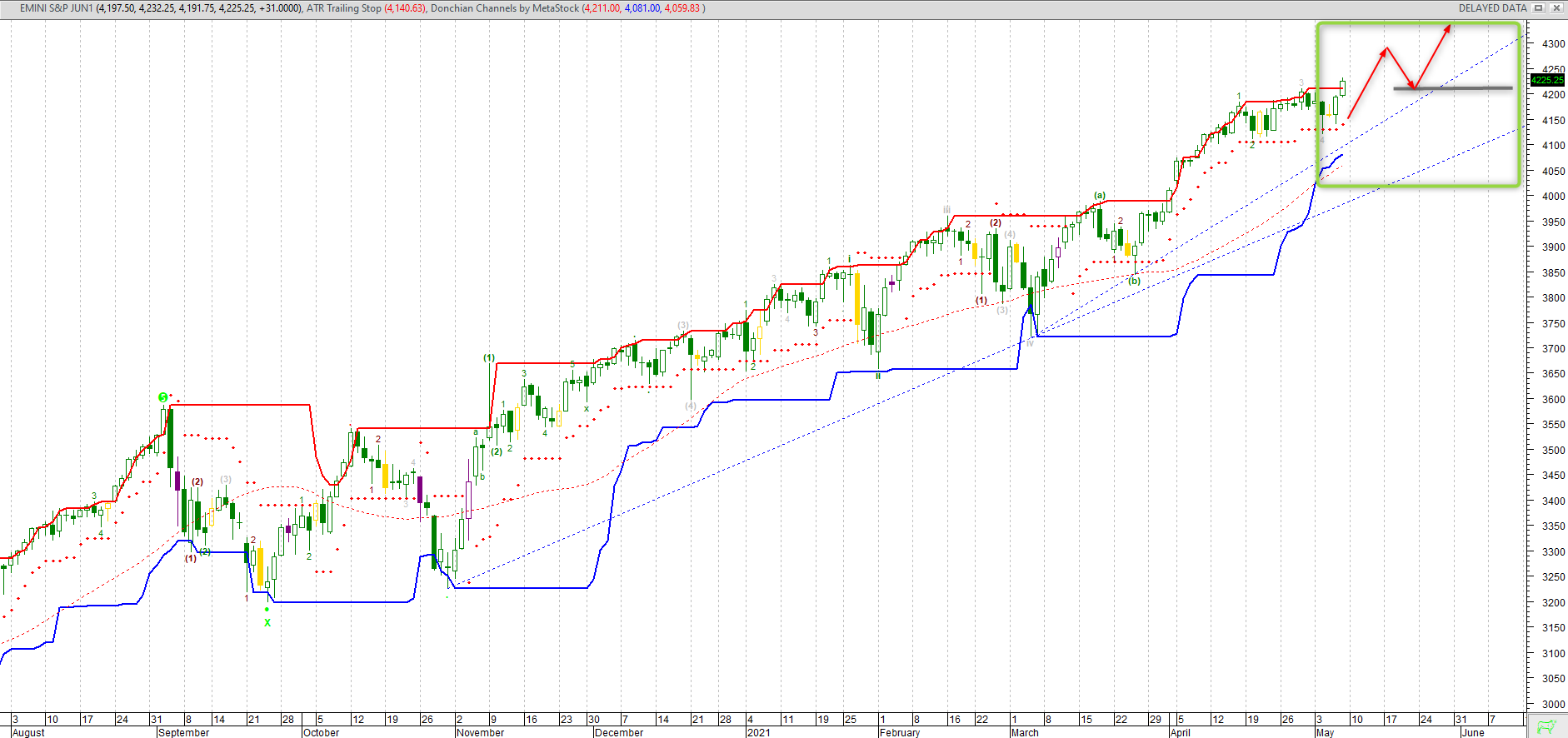Select the ATR stop value 4,140.63
The image size is (1568, 738).
(405, 8)
